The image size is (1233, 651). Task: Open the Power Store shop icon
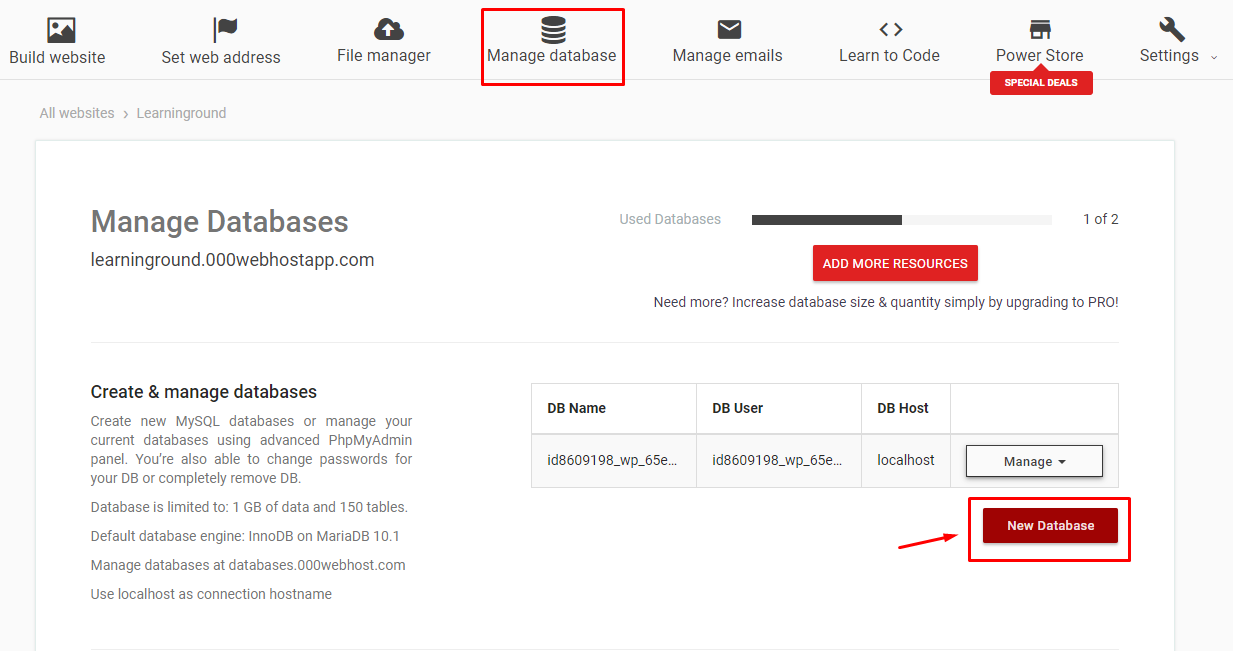(x=1040, y=29)
